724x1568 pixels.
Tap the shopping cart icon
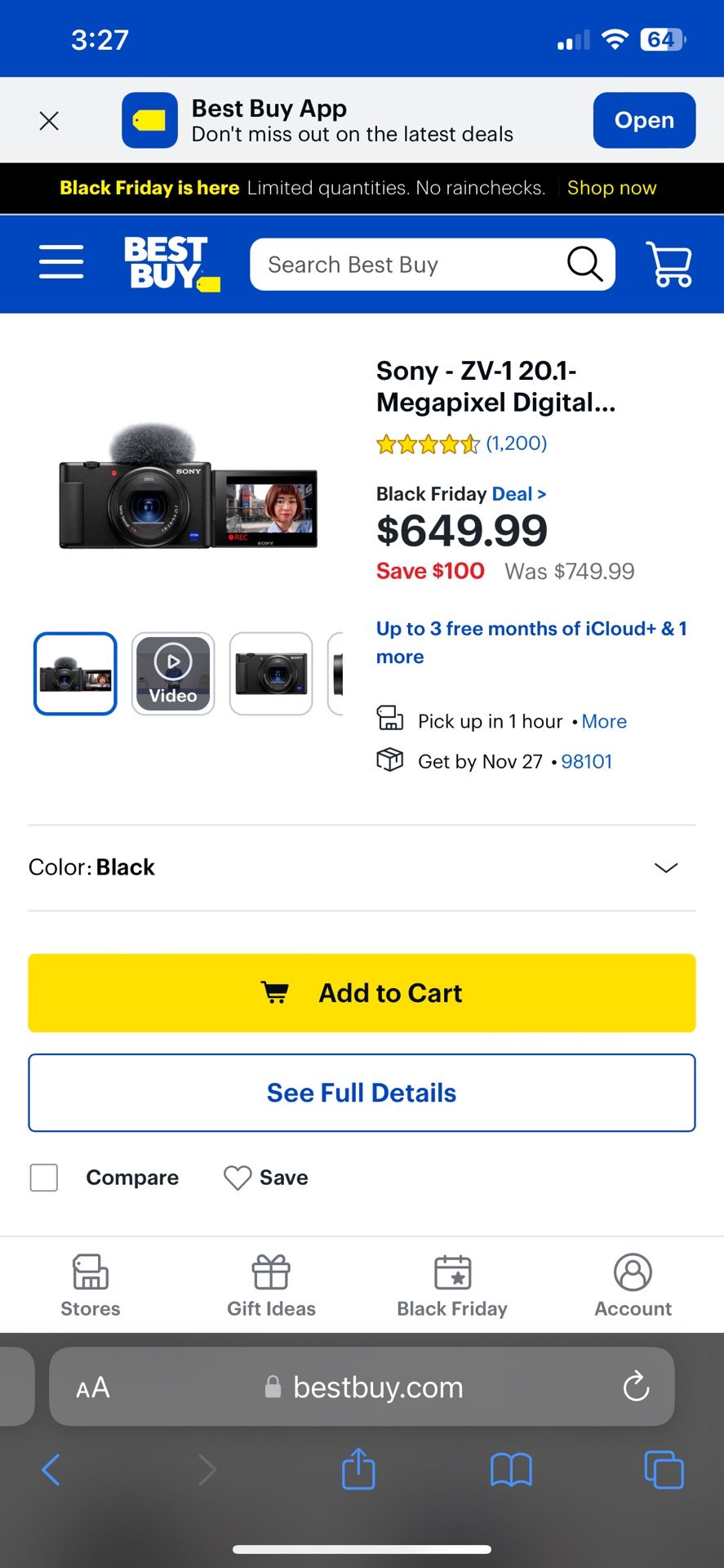pyautogui.click(x=669, y=264)
